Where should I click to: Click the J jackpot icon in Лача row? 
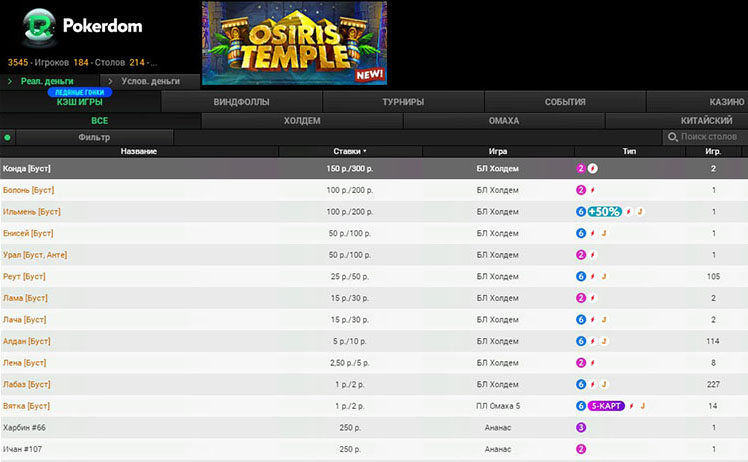(x=604, y=320)
